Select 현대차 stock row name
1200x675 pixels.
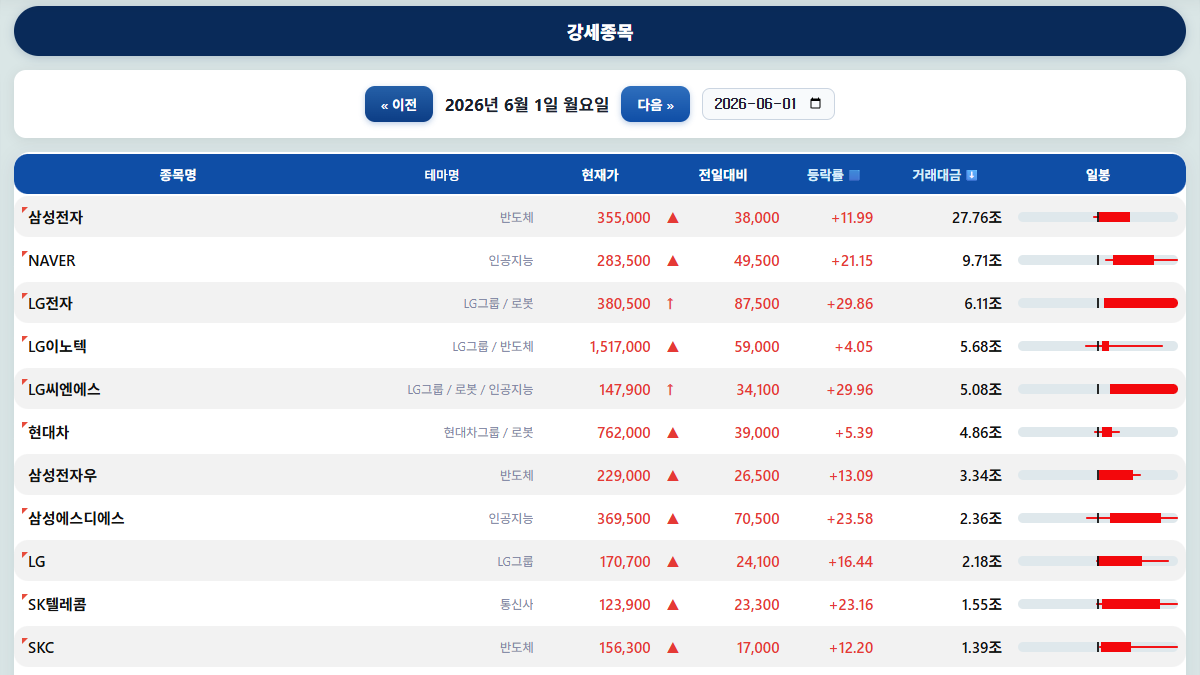(x=48, y=432)
